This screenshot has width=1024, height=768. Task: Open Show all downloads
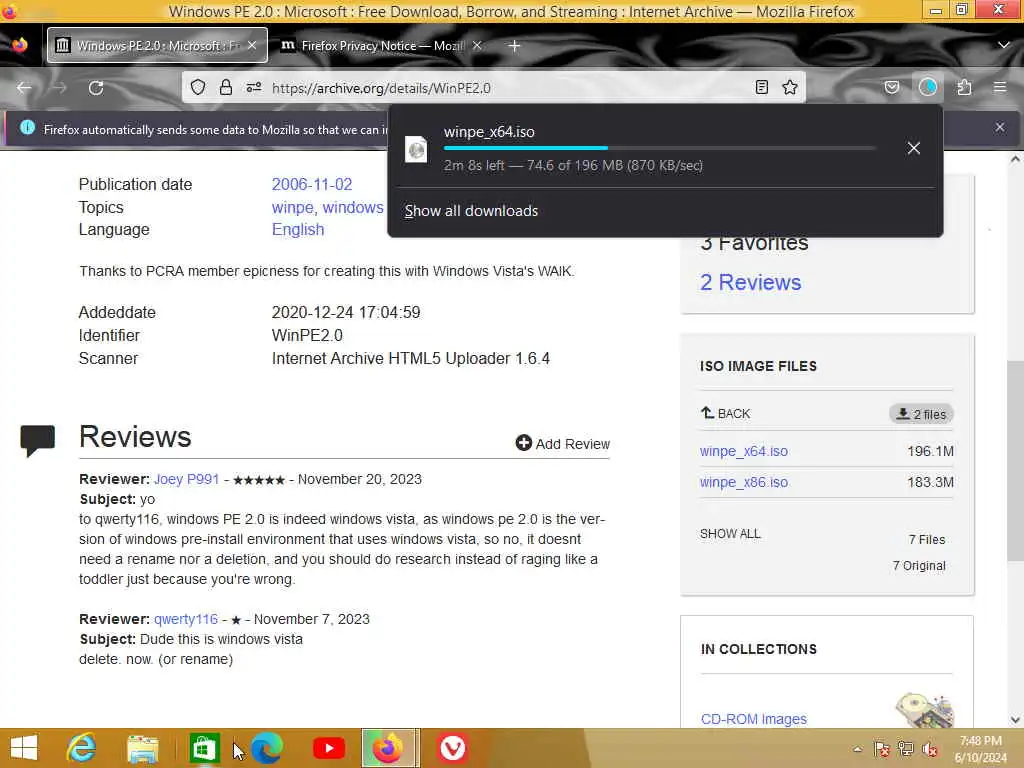click(x=472, y=211)
